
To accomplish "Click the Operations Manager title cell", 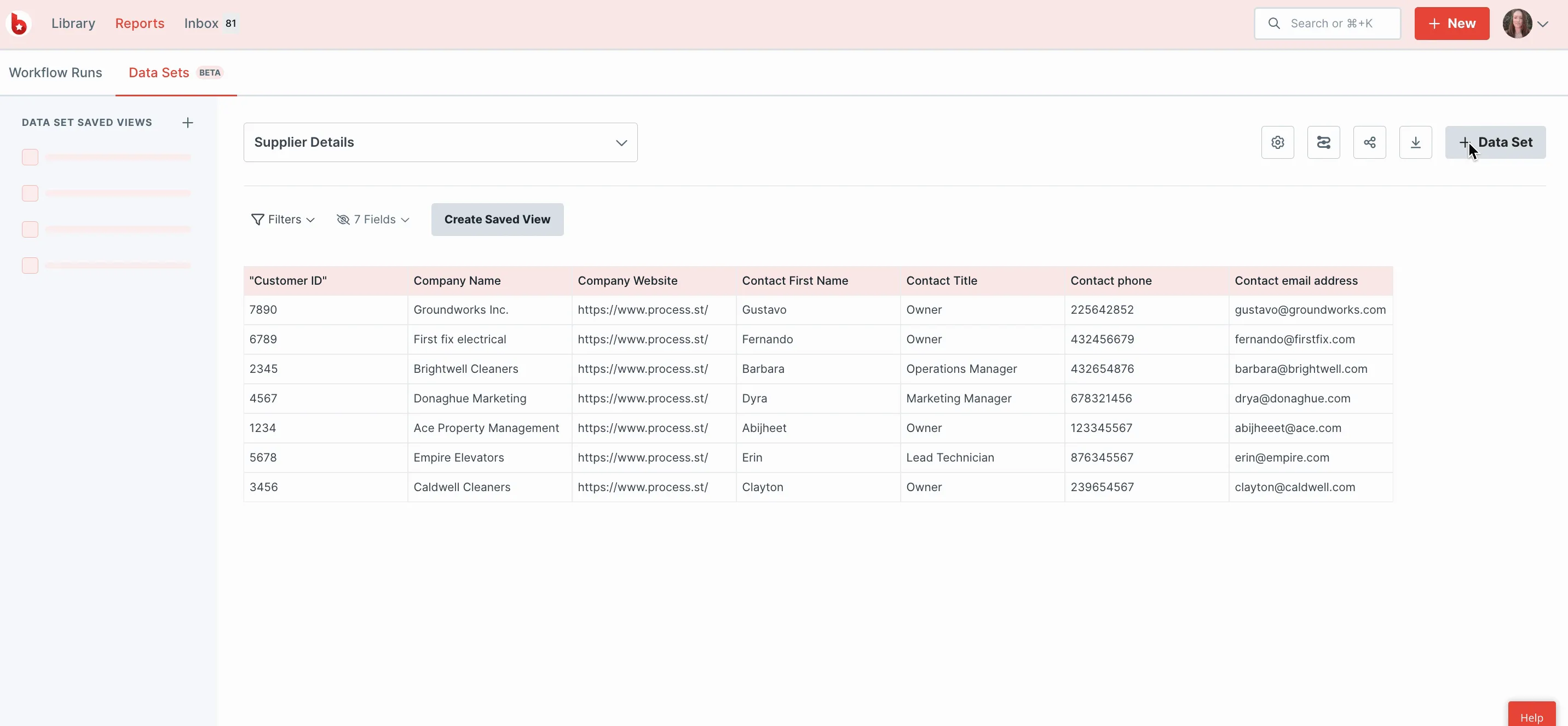I will [x=983, y=370].
